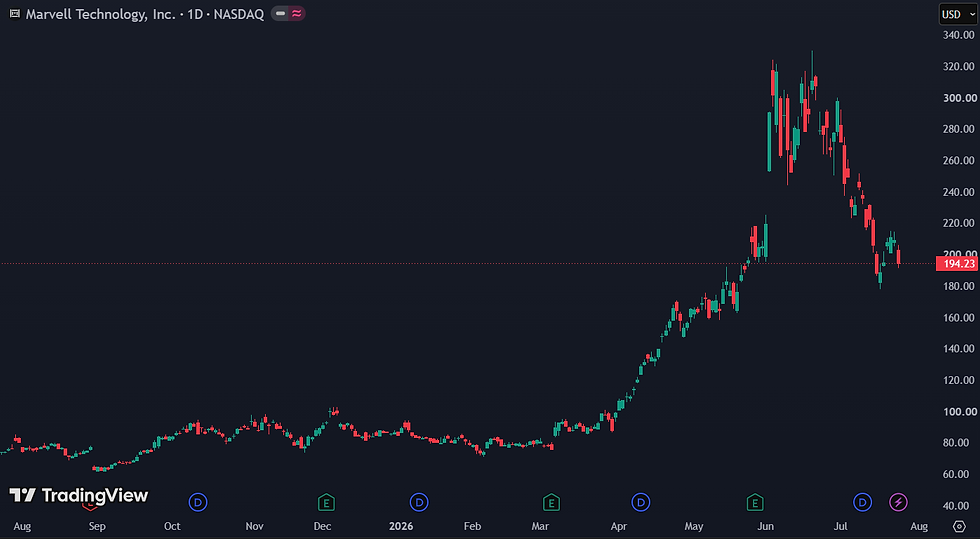Image resolution: width=980 pixels, height=539 pixels.
Task: Open chart settings gear icon
Action: [959, 526]
